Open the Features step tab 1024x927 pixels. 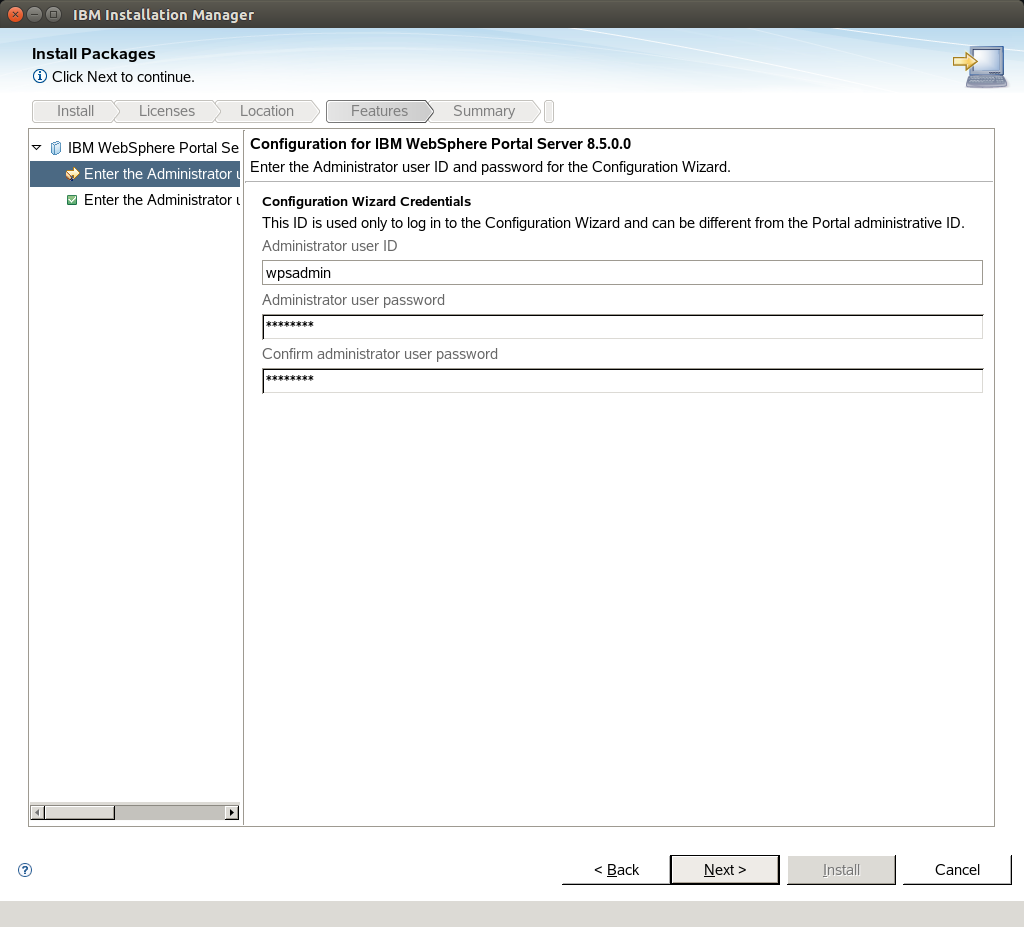click(379, 111)
